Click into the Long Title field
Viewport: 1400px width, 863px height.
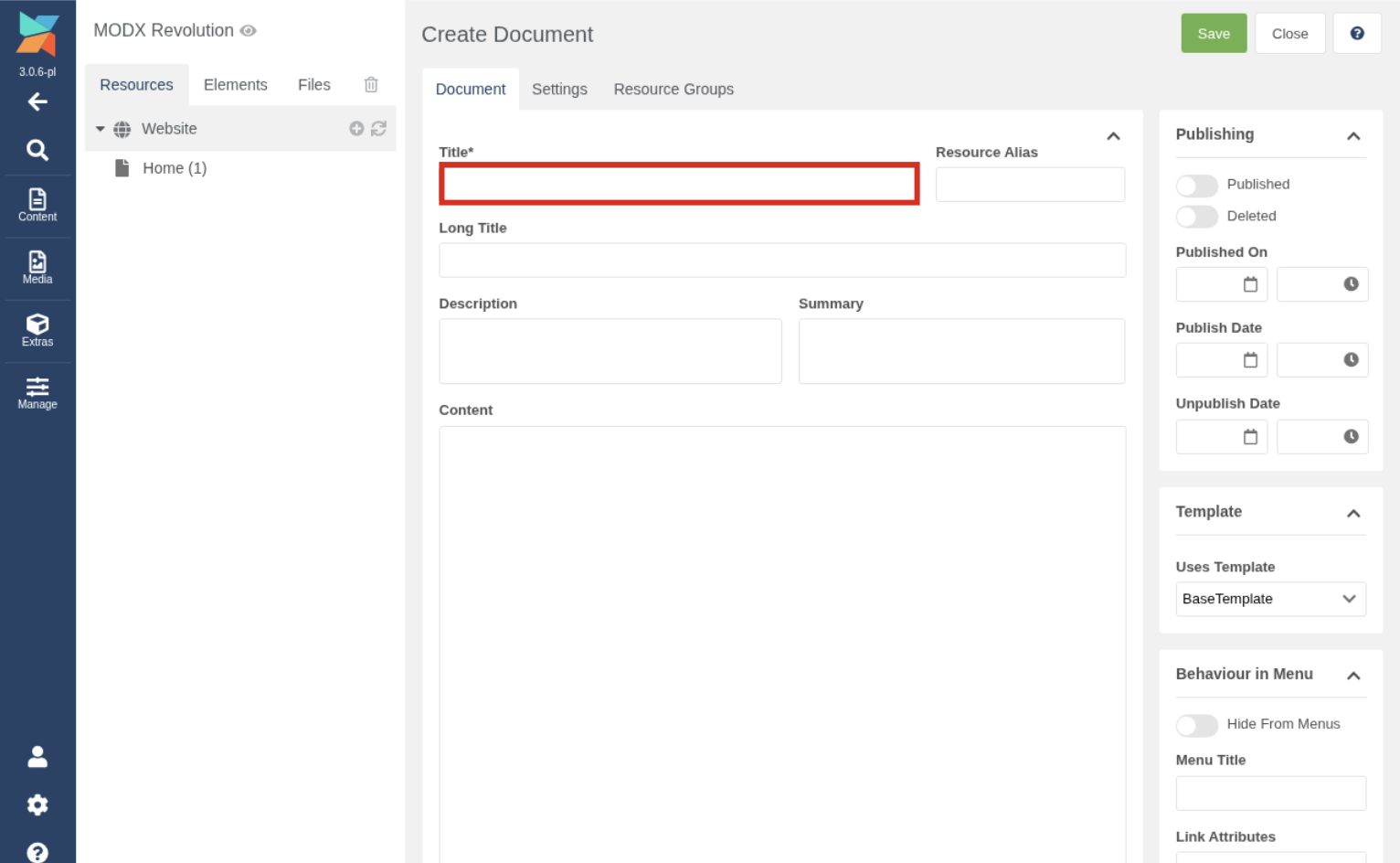782,261
